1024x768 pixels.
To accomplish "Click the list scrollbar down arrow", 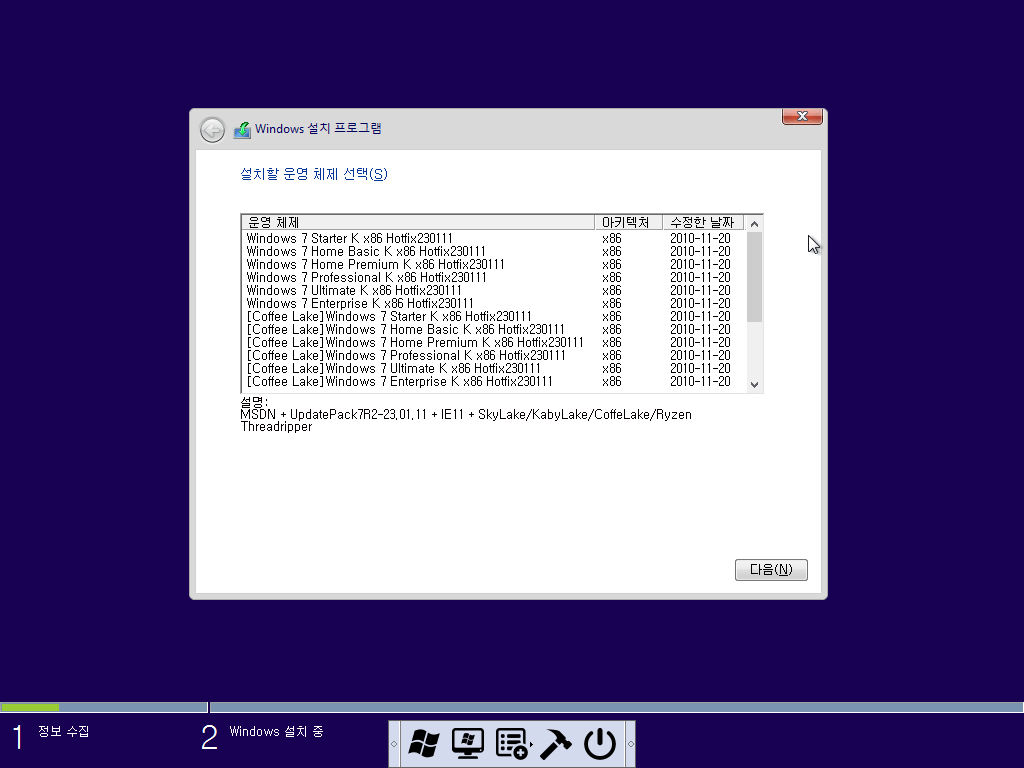I will click(x=754, y=385).
